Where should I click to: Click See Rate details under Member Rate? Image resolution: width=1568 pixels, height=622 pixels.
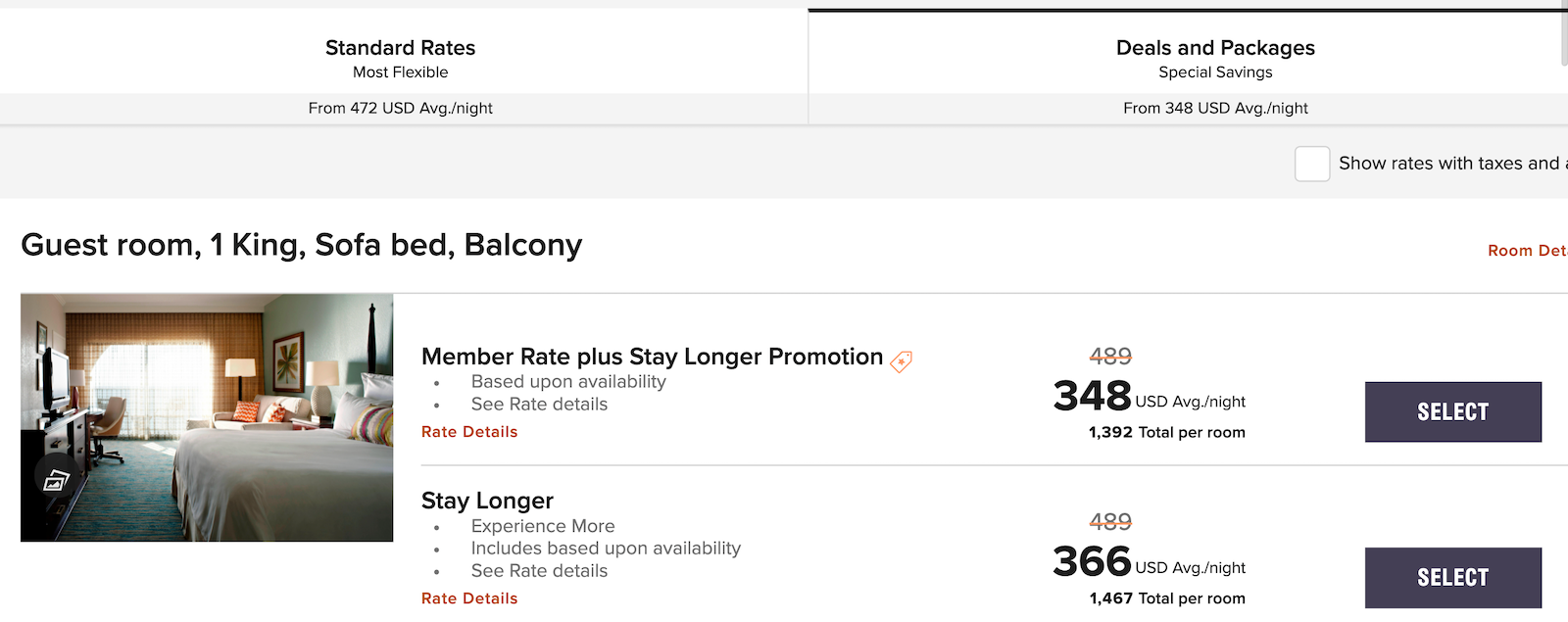point(539,404)
